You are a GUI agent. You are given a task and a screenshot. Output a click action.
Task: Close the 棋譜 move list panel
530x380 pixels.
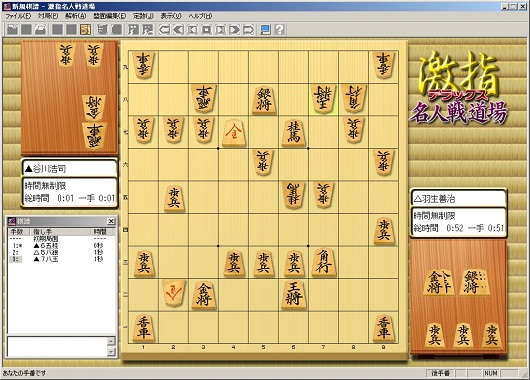[x=111, y=221]
